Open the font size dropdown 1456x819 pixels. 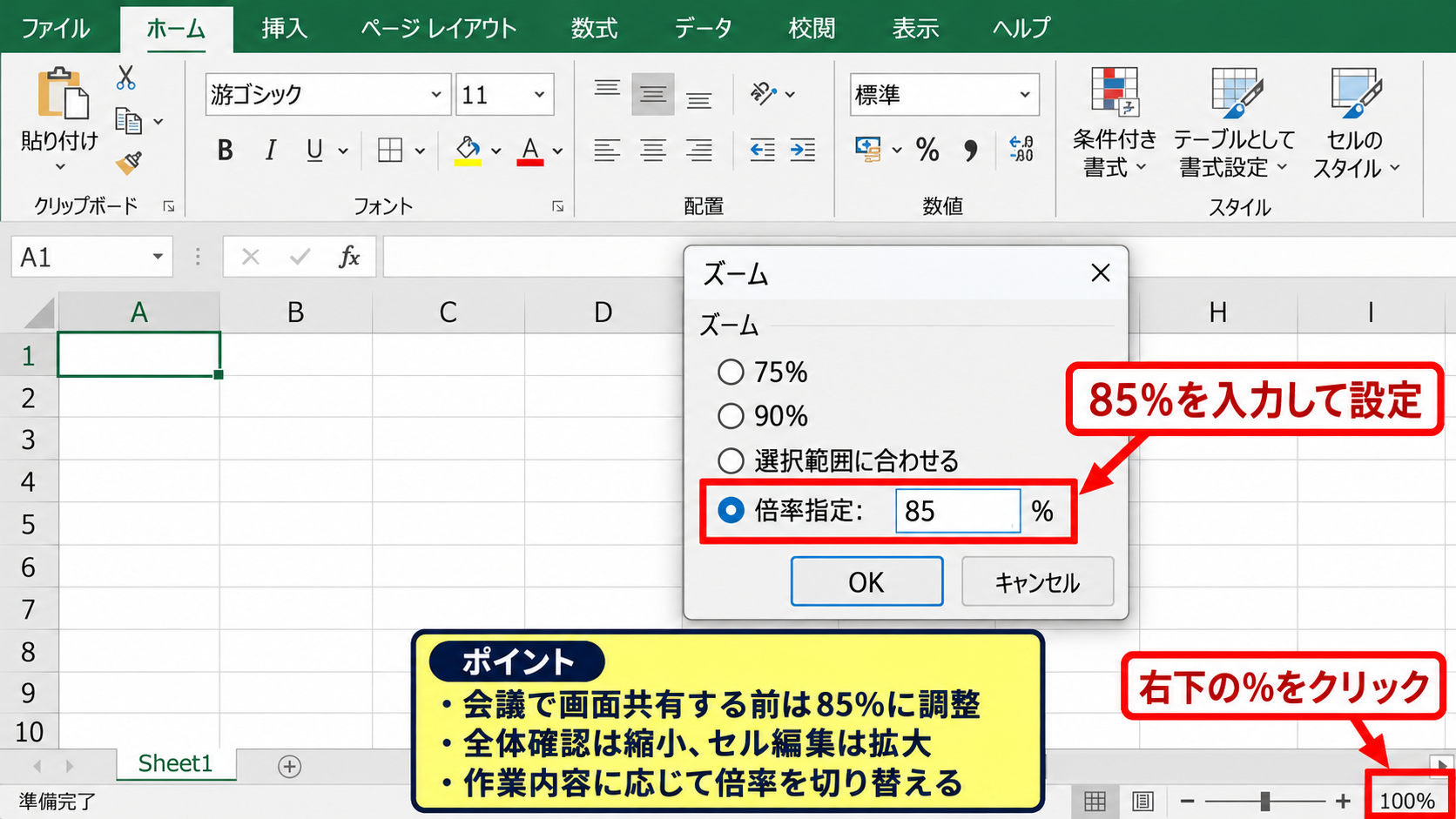pyautogui.click(x=539, y=94)
